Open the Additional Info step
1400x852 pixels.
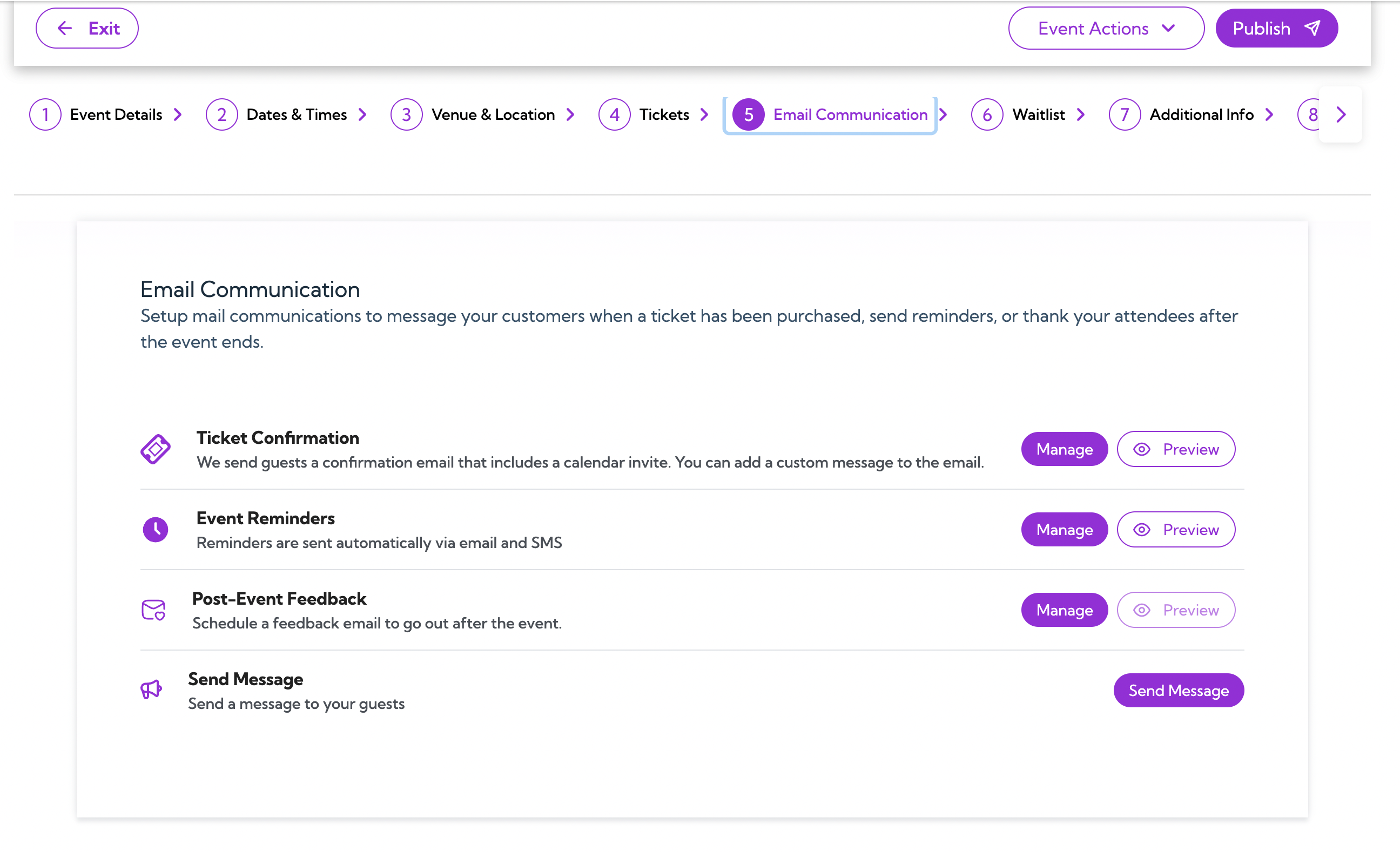pos(1202,114)
